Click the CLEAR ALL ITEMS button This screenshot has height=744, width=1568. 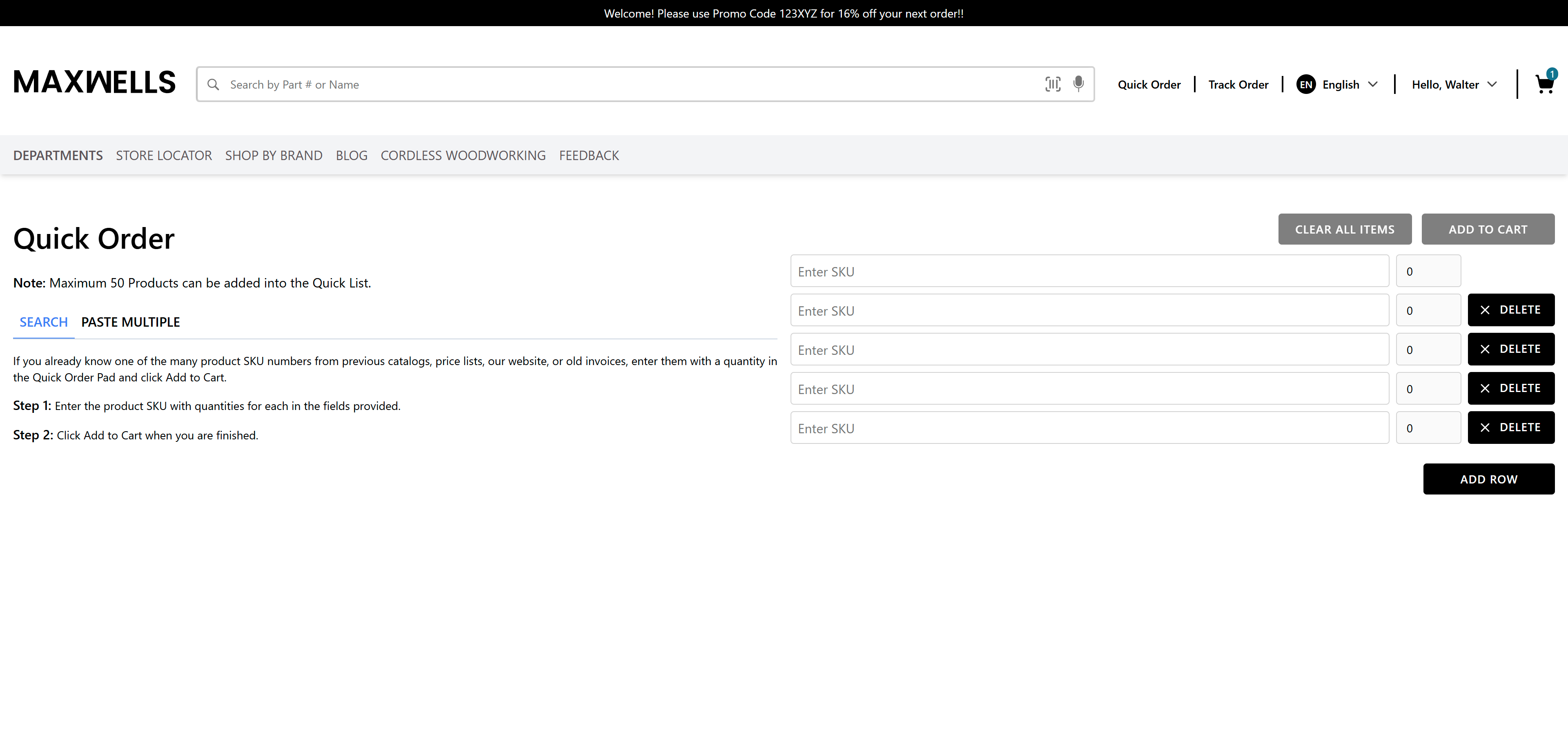point(1344,229)
